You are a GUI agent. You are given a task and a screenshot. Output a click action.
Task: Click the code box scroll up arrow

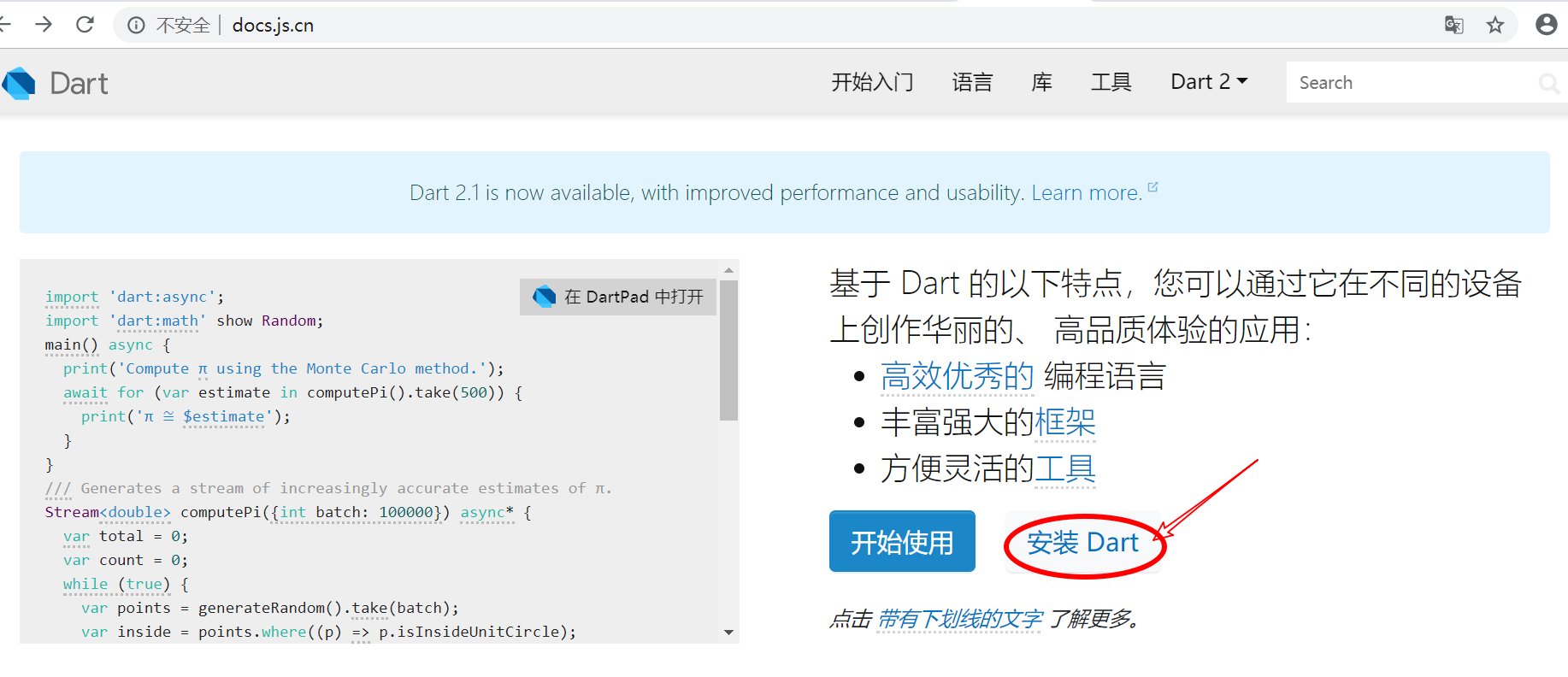click(728, 270)
